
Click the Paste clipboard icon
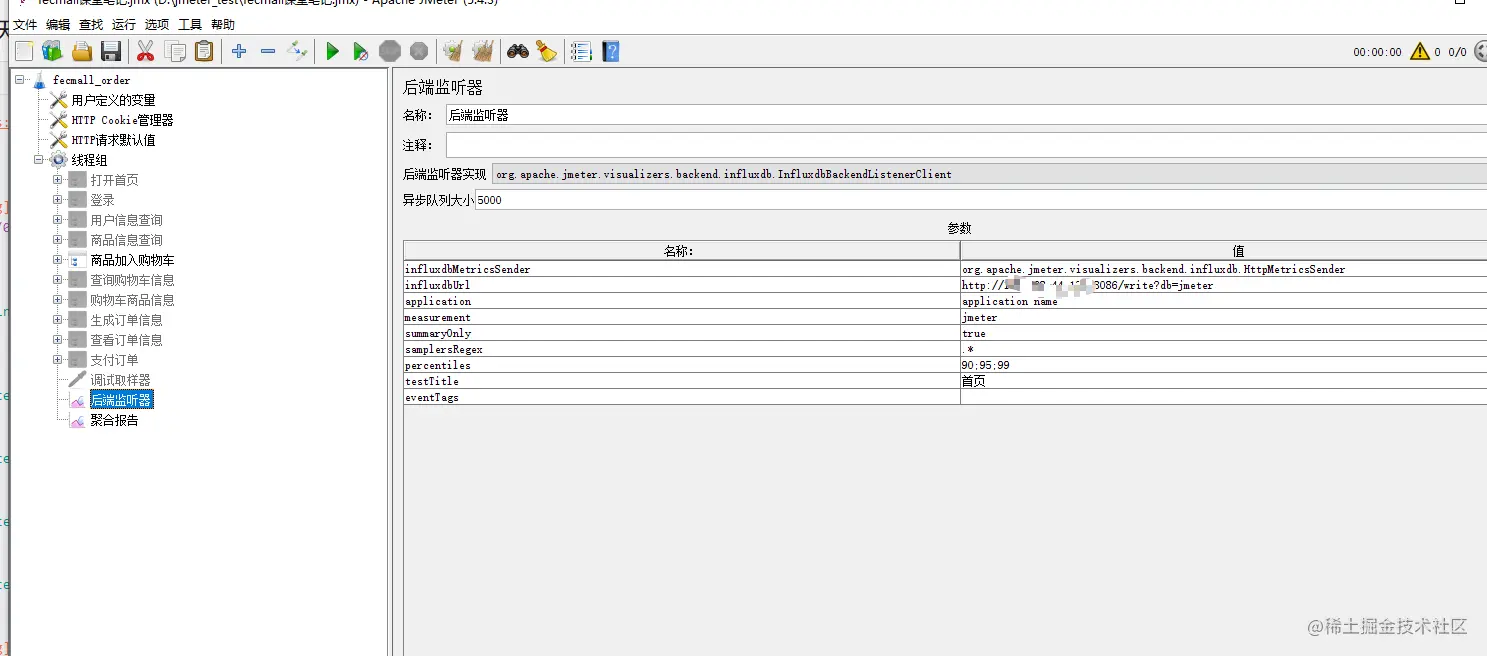[x=204, y=51]
